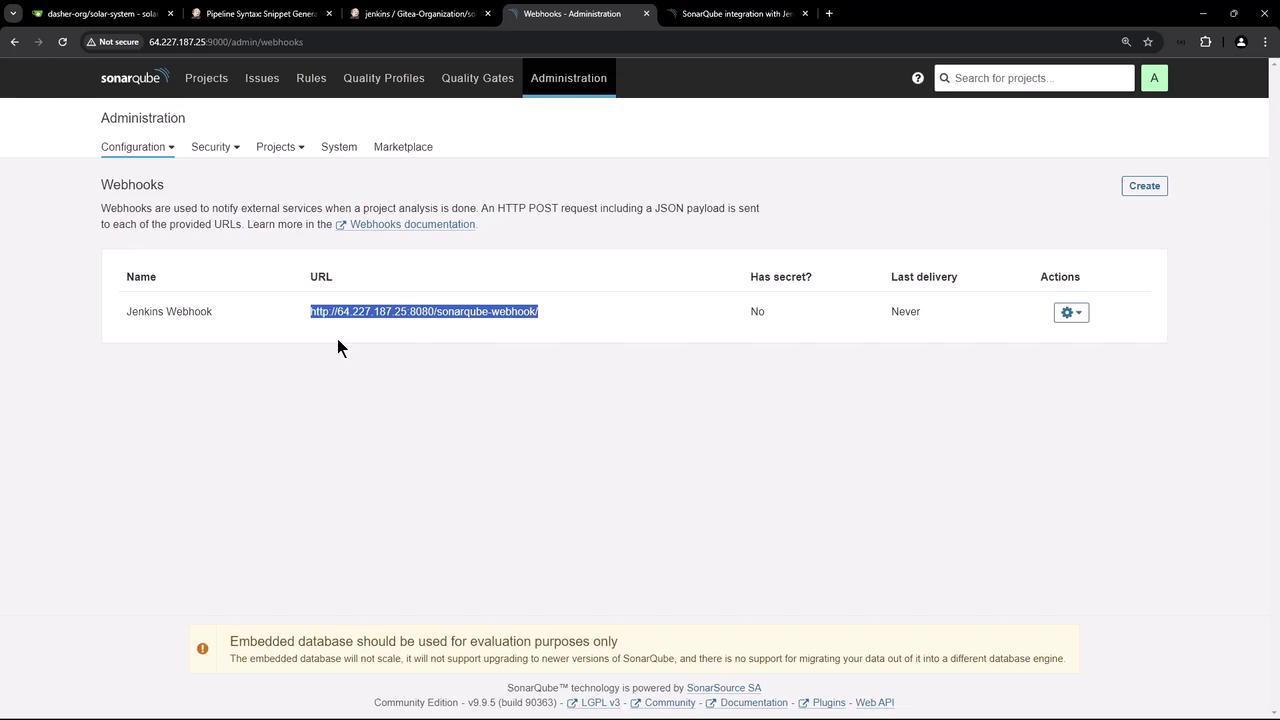Expand the Configuration dropdown
The width and height of the screenshot is (1280, 720).
[x=138, y=147]
